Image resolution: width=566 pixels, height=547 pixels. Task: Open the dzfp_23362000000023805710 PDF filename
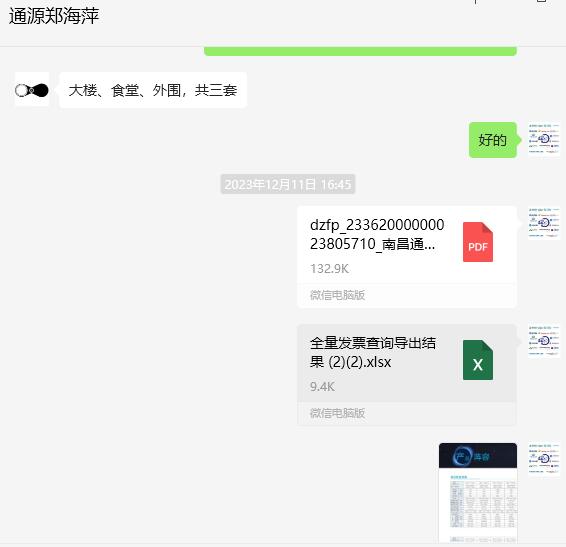(377, 234)
